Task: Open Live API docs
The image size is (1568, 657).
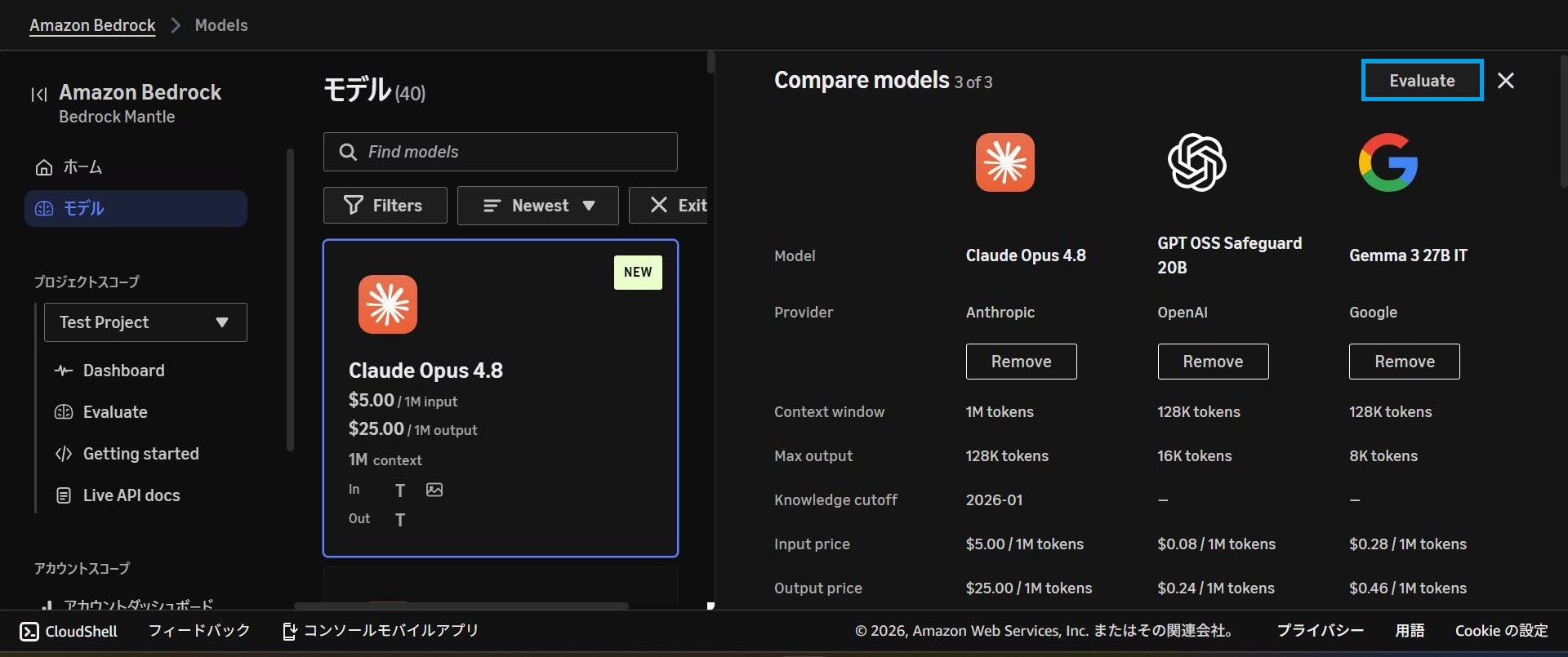Action: click(x=131, y=495)
